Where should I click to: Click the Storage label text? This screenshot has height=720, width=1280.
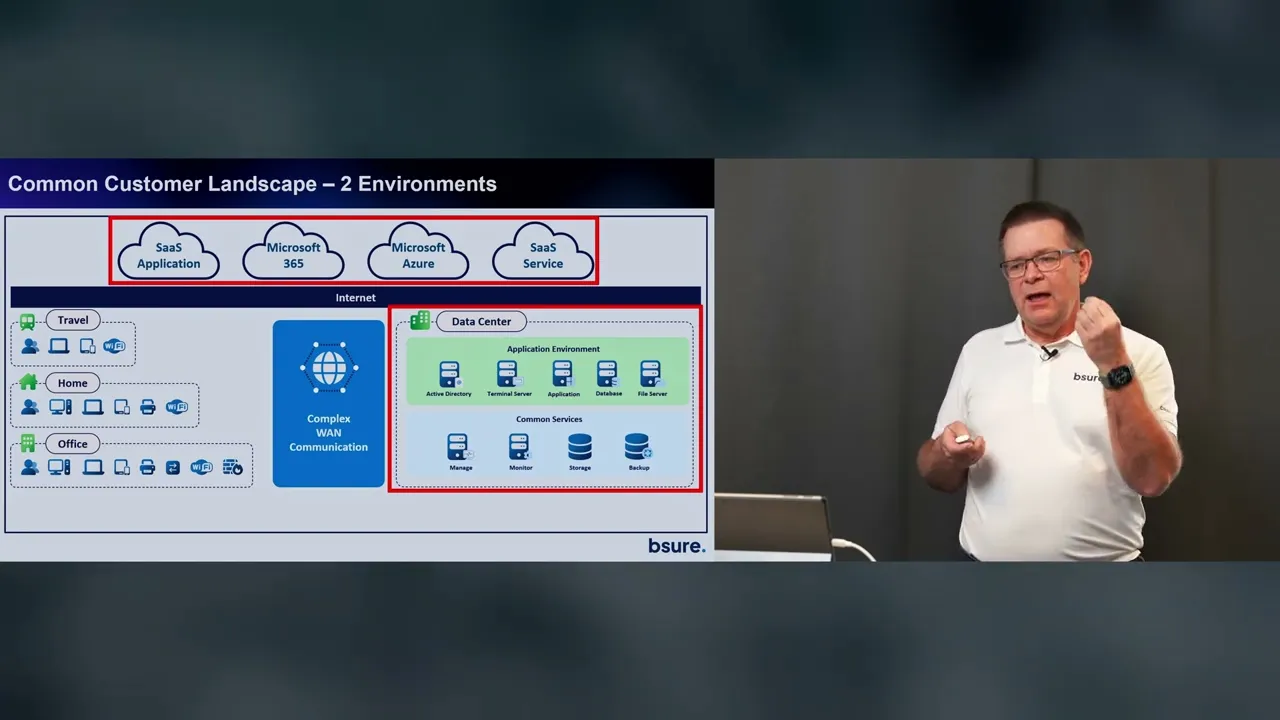coord(580,468)
